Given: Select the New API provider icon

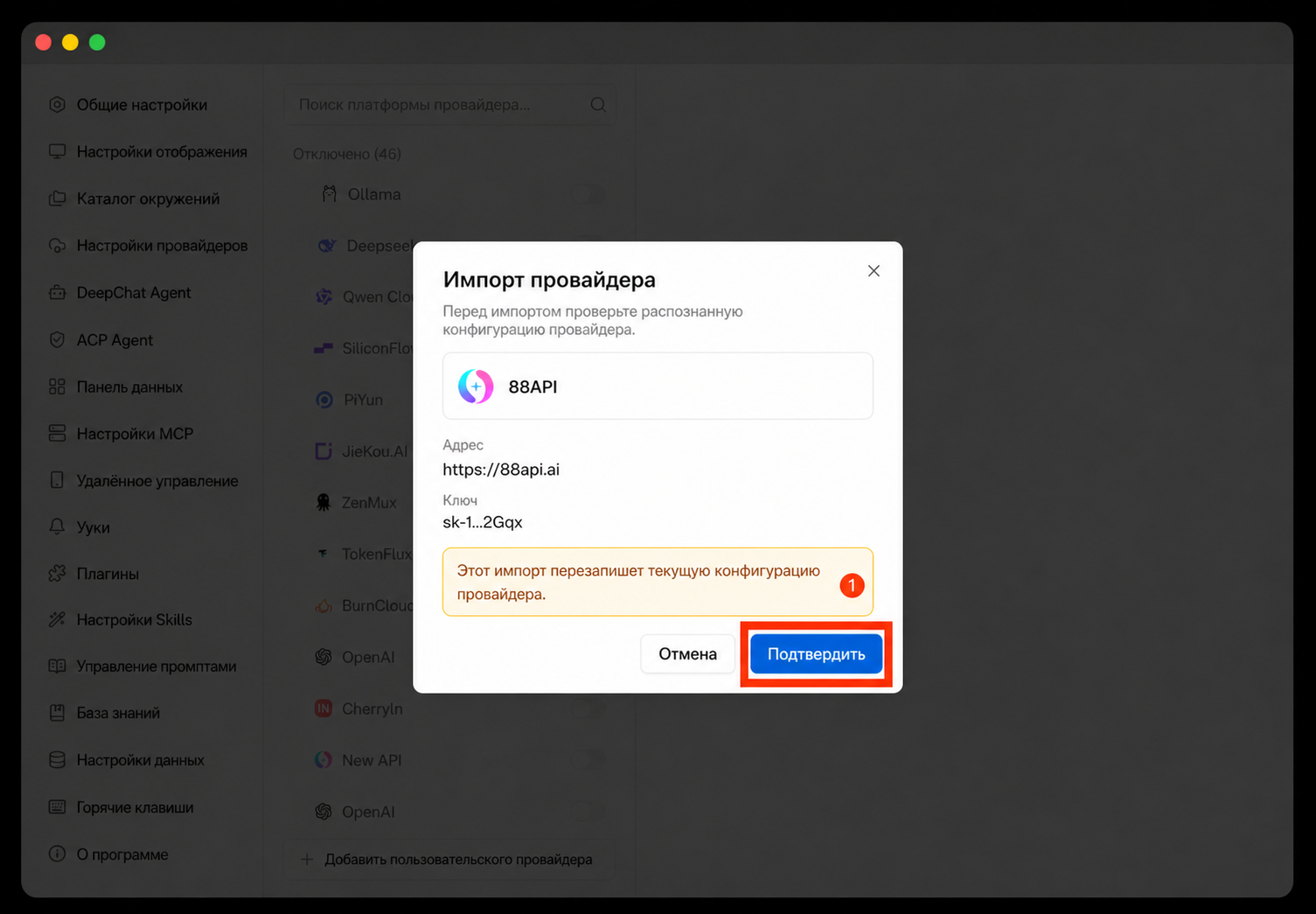Looking at the screenshot, I should [x=324, y=760].
